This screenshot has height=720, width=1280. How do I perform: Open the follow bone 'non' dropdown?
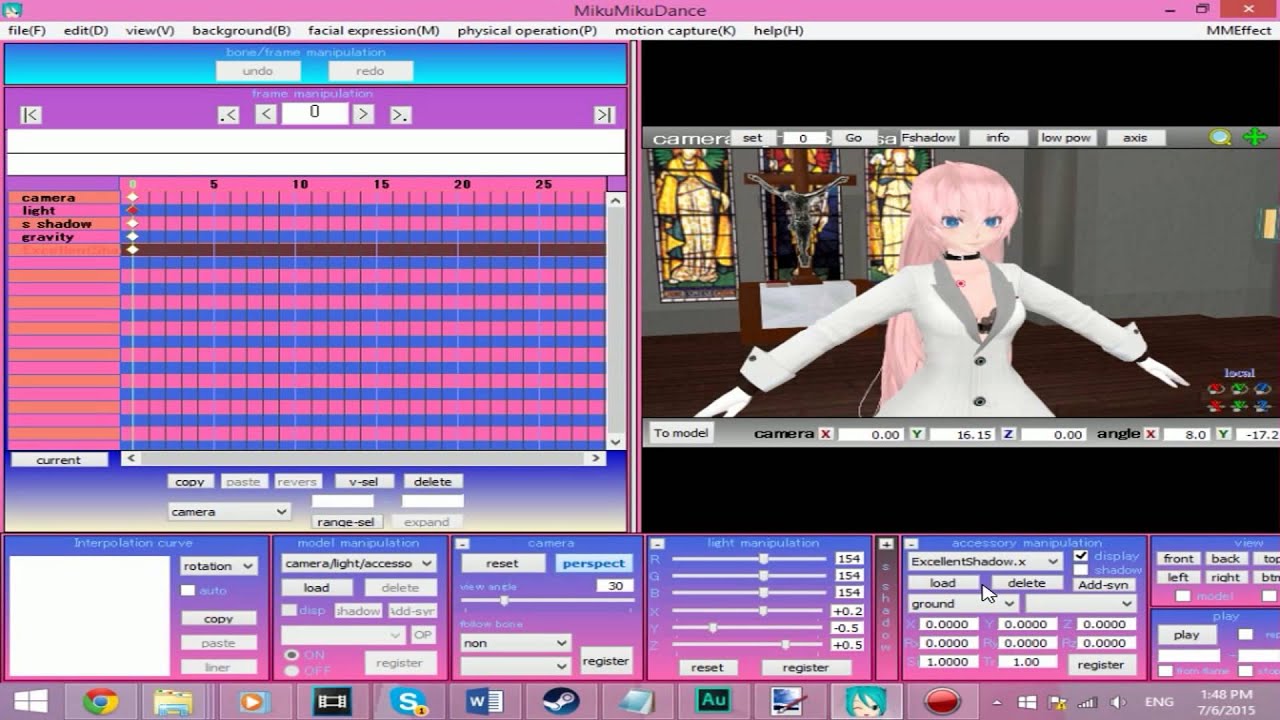click(x=515, y=643)
